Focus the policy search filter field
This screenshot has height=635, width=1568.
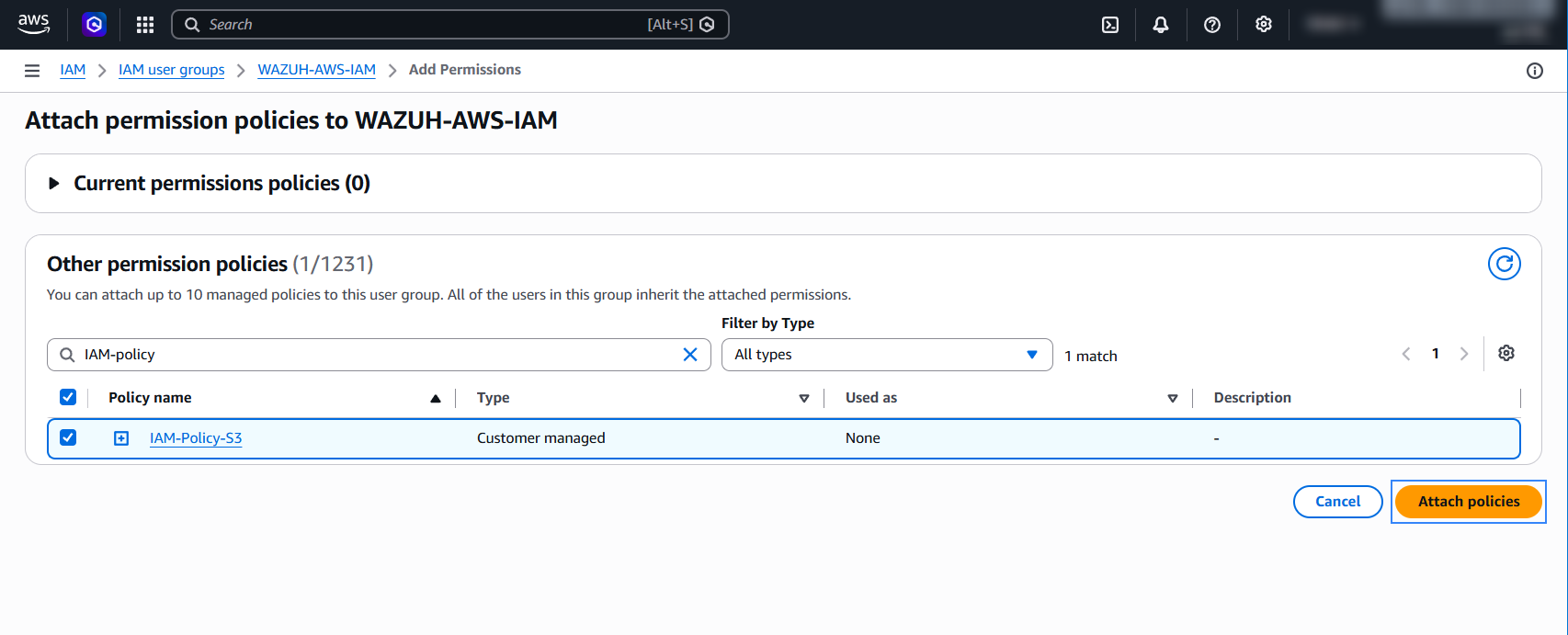click(x=379, y=355)
